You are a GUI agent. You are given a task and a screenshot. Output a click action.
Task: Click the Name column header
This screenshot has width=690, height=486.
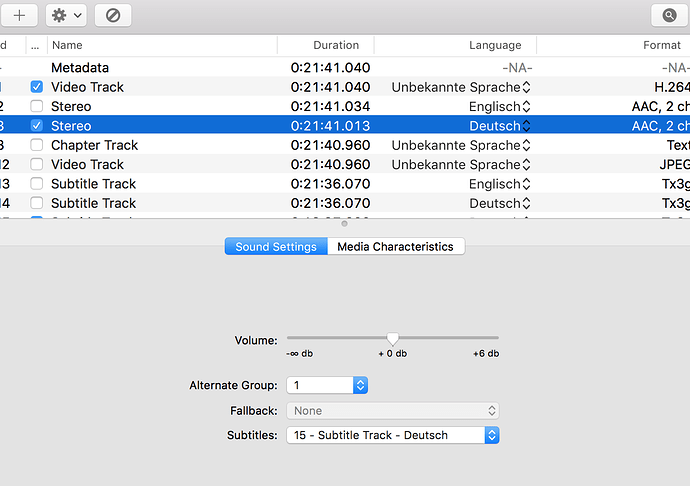[67, 45]
